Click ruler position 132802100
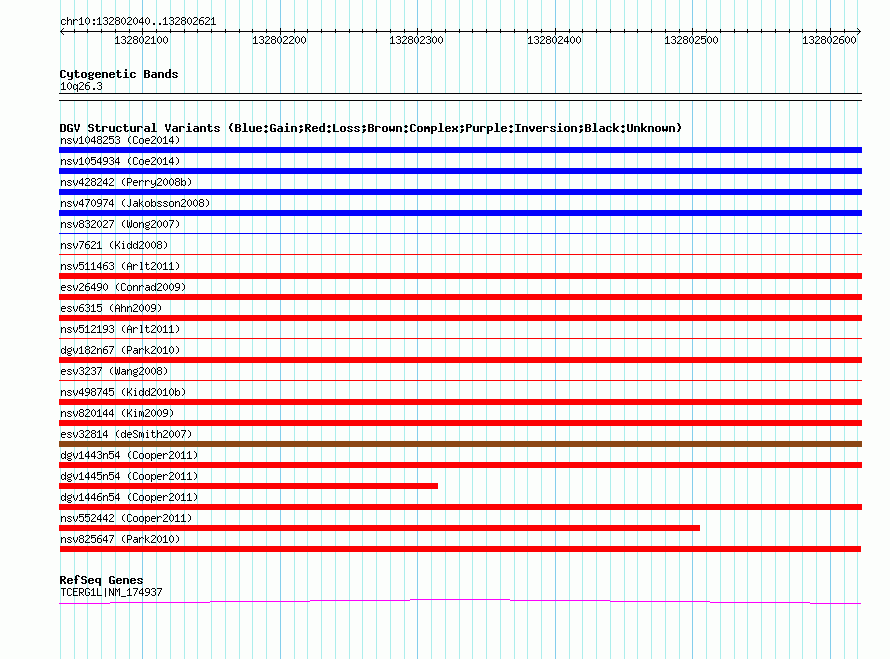The image size is (890, 659). 141,40
